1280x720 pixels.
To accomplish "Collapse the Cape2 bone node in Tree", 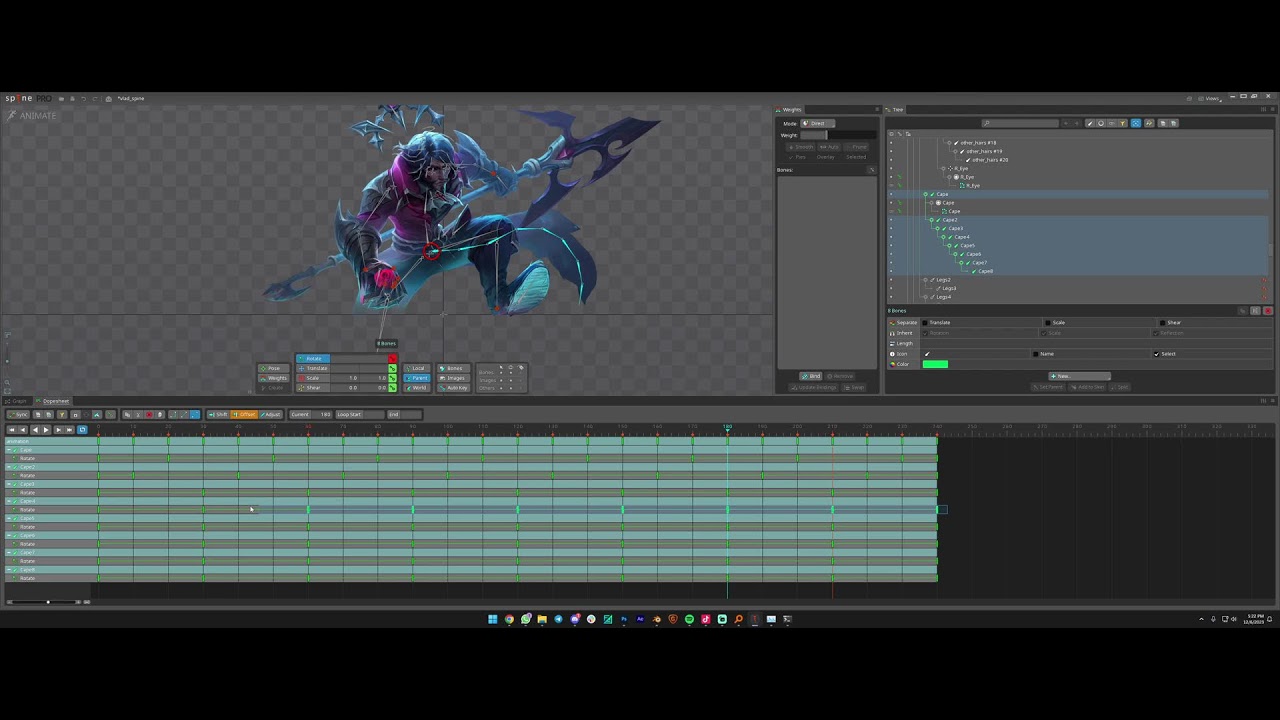I will [x=932, y=220].
